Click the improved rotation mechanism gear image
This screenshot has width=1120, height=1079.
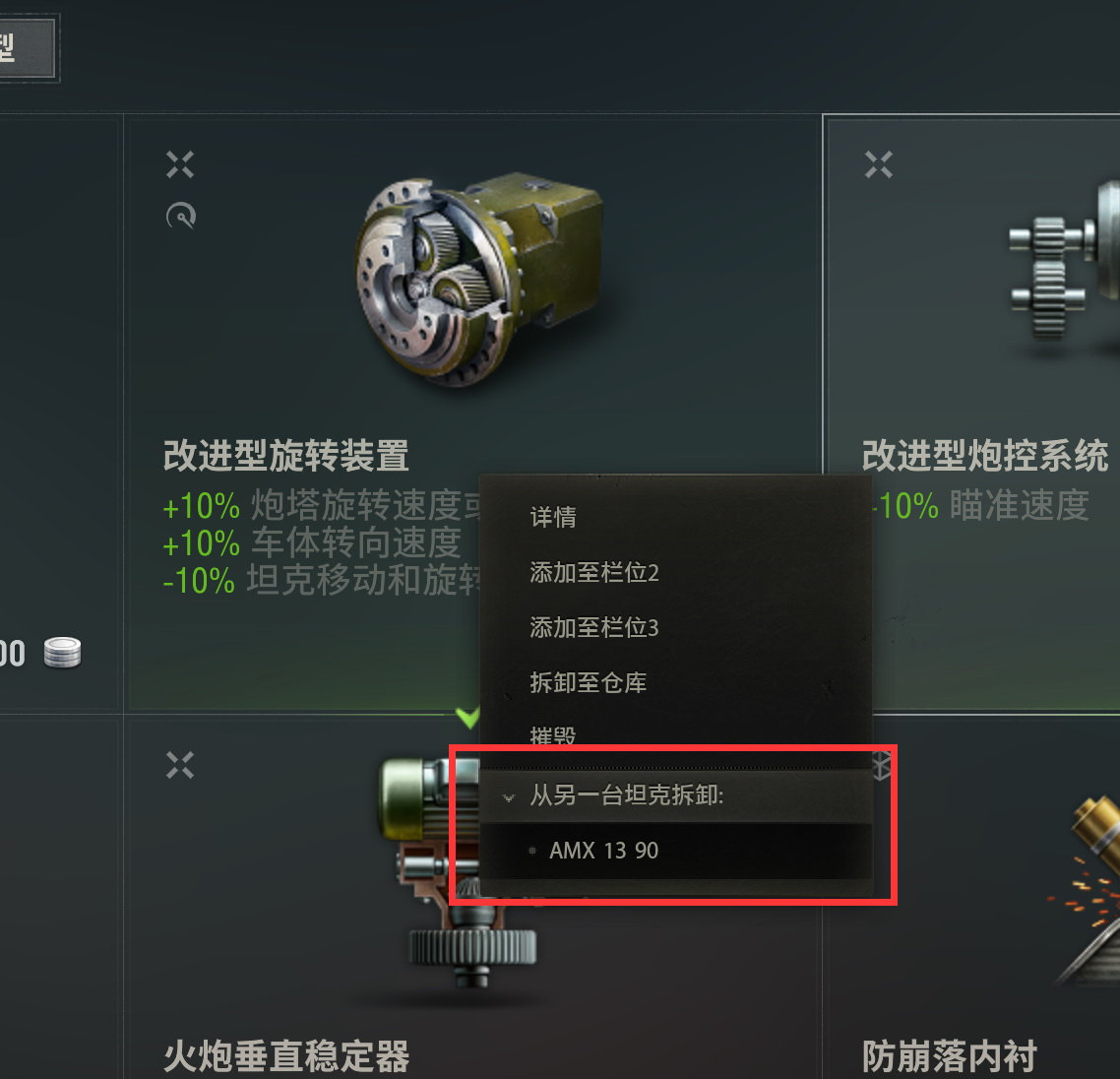(x=480, y=281)
